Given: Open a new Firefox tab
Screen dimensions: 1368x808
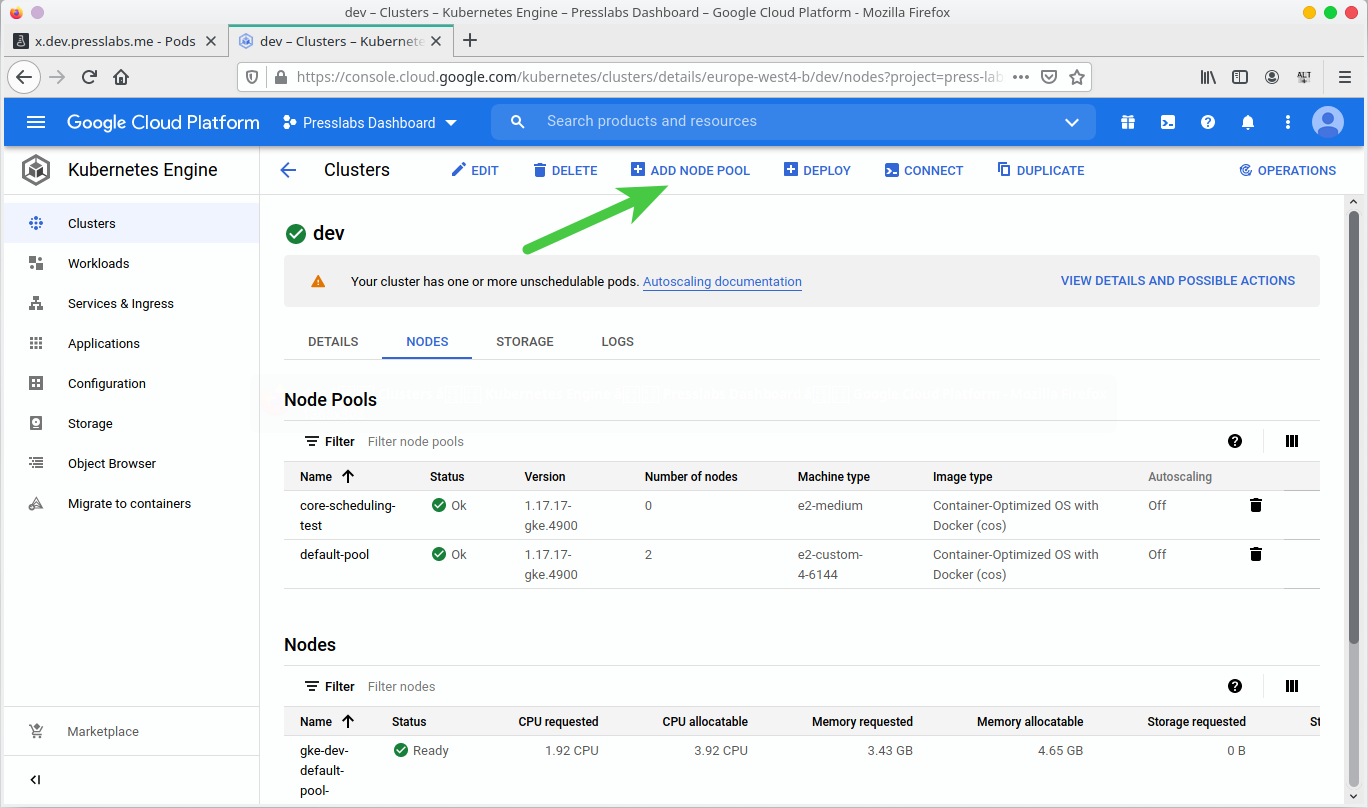Looking at the screenshot, I should (x=470, y=41).
